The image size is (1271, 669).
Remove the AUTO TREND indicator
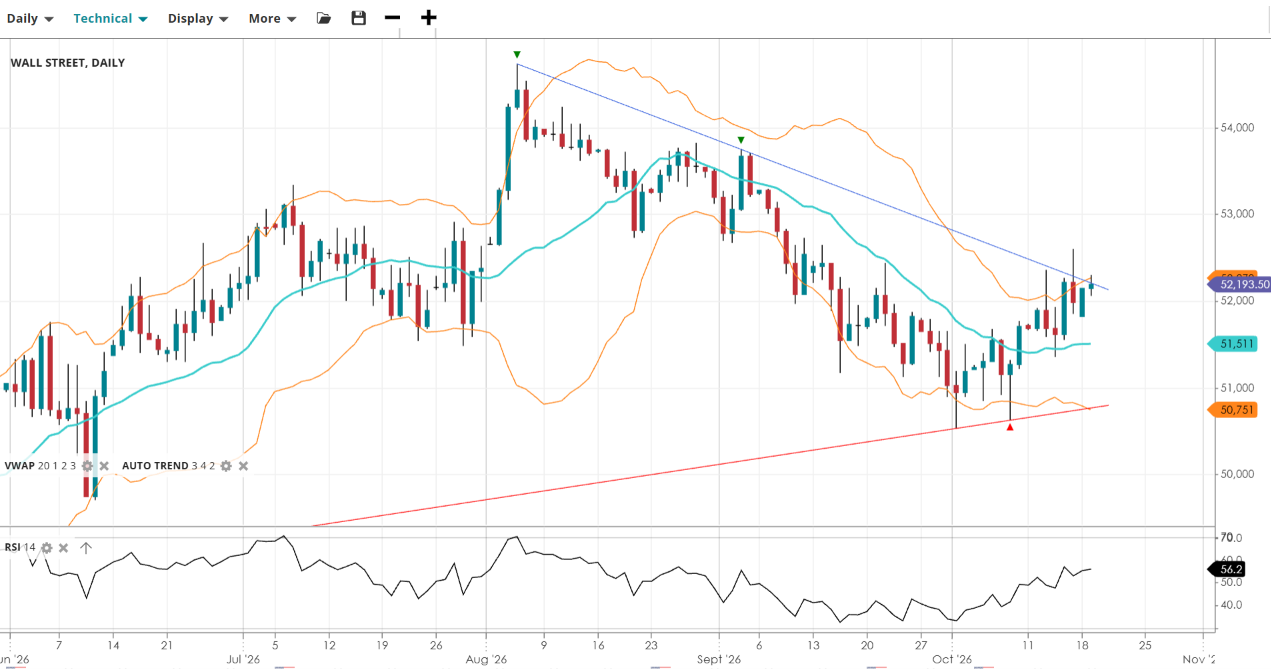click(243, 466)
